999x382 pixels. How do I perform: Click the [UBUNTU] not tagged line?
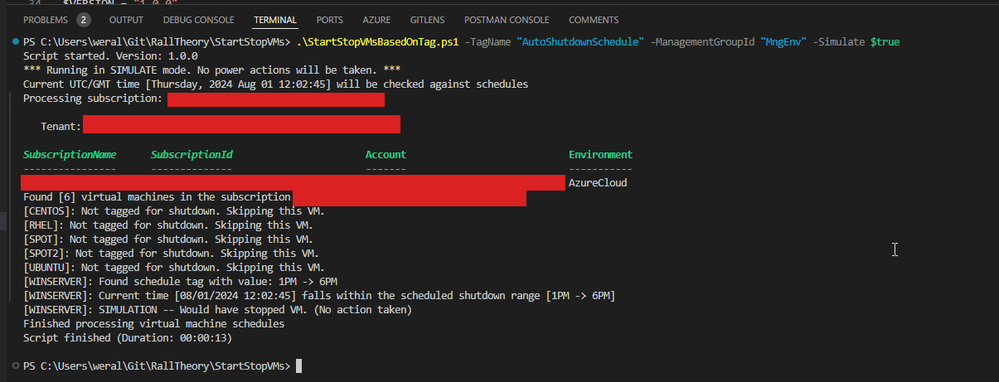(x=174, y=267)
